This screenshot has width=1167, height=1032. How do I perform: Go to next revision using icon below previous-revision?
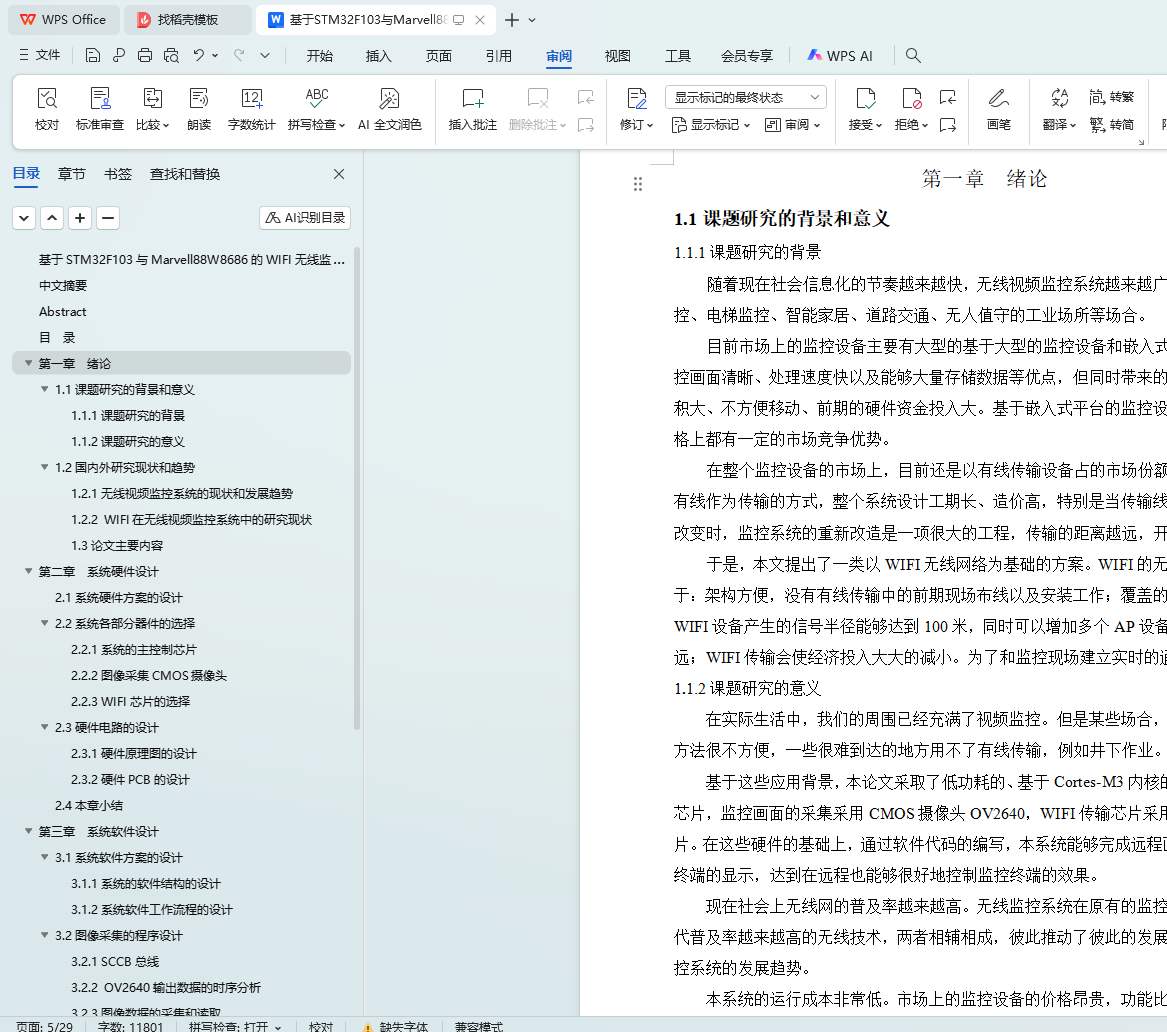(x=948, y=125)
